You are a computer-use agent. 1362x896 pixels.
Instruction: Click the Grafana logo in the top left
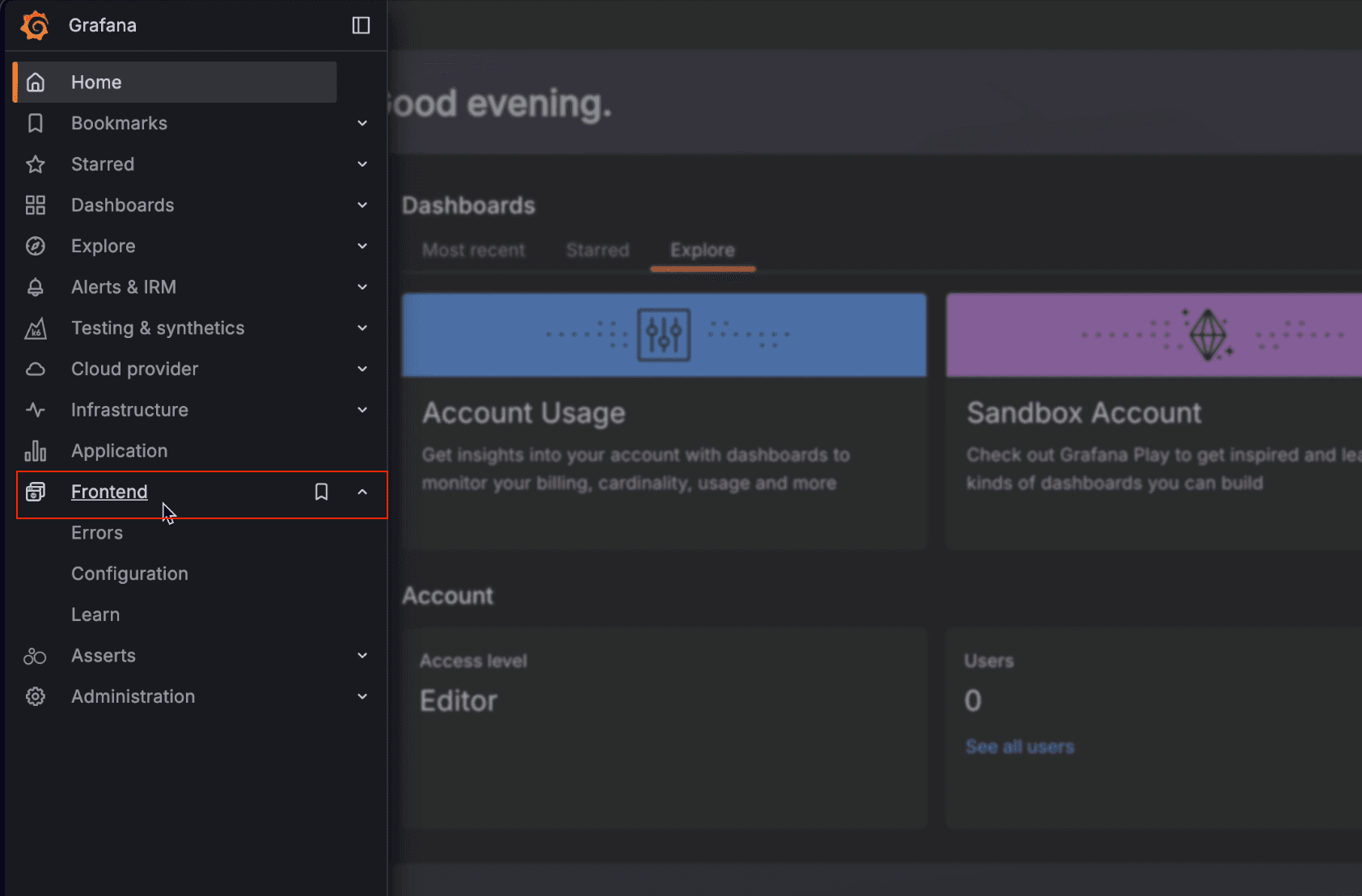(34, 25)
